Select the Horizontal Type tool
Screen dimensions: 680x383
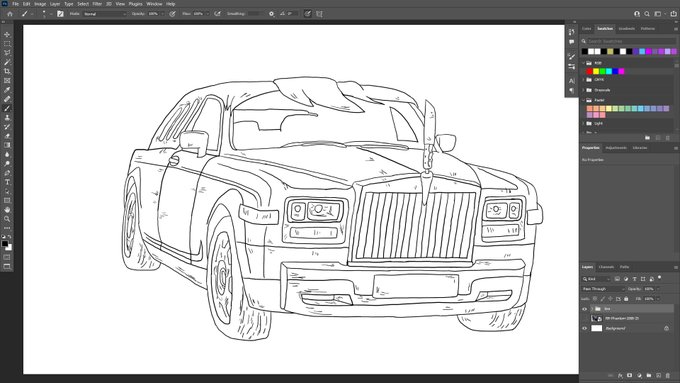click(x=7, y=182)
